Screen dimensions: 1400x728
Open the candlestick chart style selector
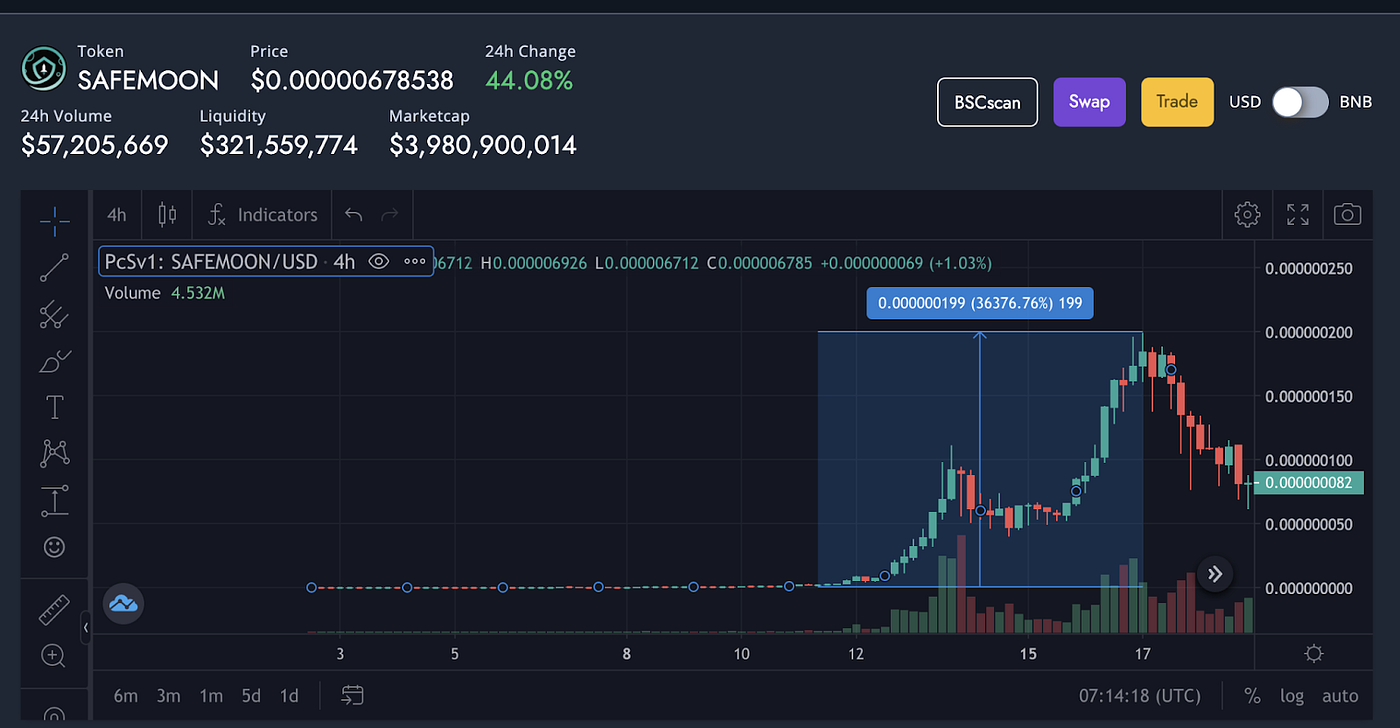[x=167, y=214]
